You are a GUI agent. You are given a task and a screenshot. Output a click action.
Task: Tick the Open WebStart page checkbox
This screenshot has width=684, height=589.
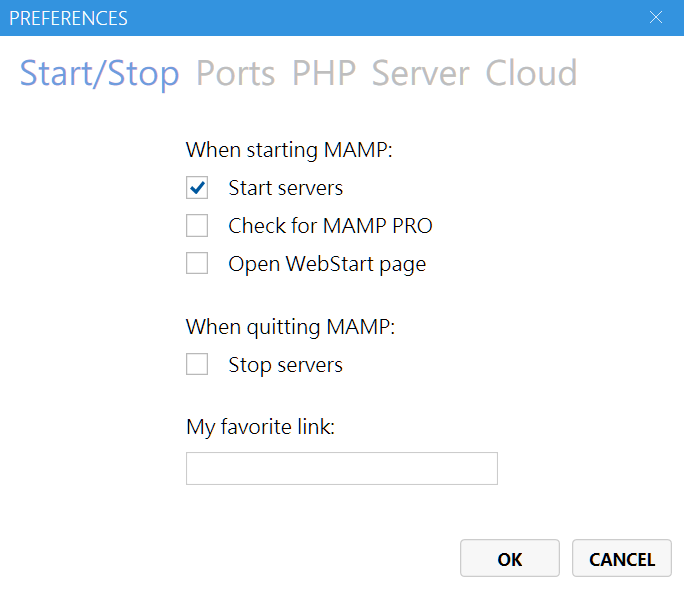[197, 264]
